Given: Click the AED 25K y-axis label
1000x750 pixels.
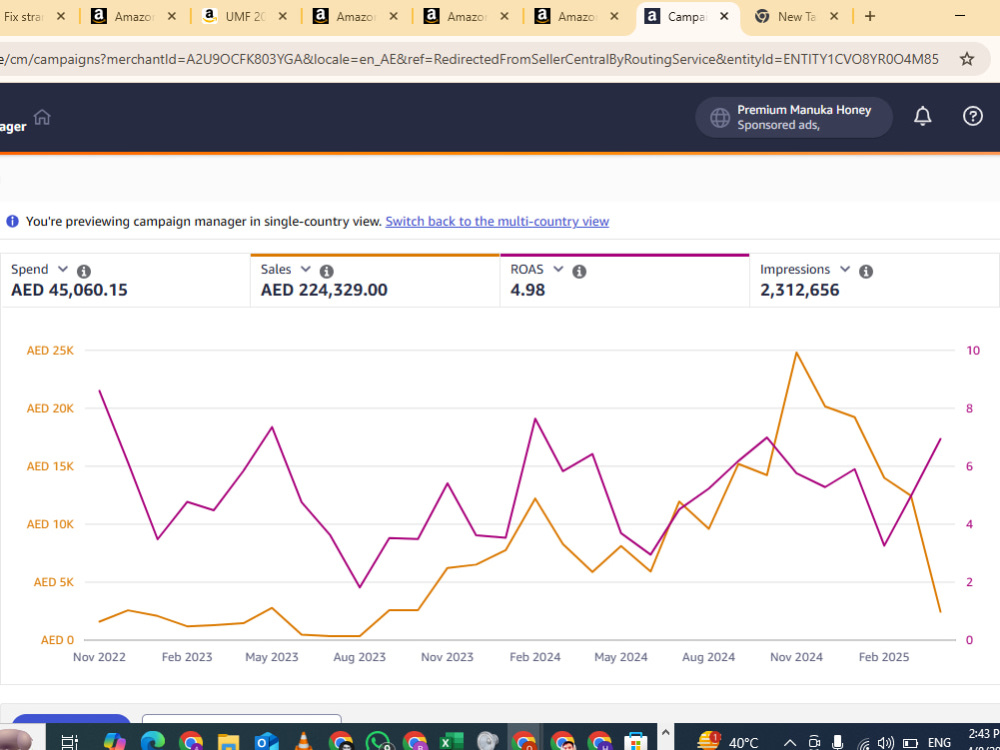Looking at the screenshot, I should coord(50,350).
